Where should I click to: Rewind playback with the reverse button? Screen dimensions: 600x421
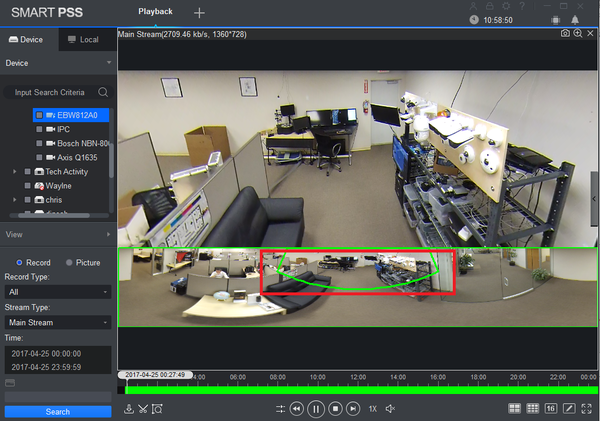pyautogui.click(x=297, y=409)
